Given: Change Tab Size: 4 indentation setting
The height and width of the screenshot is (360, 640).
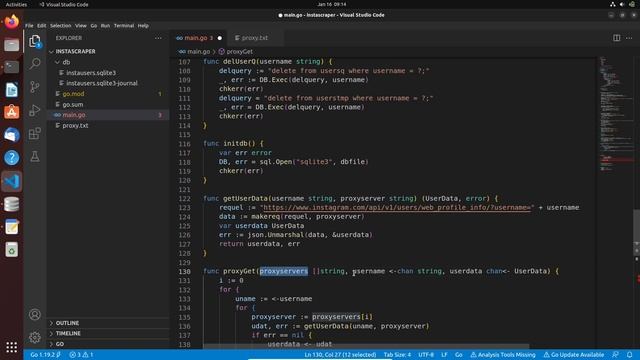Looking at the screenshot, I should pos(397,355).
